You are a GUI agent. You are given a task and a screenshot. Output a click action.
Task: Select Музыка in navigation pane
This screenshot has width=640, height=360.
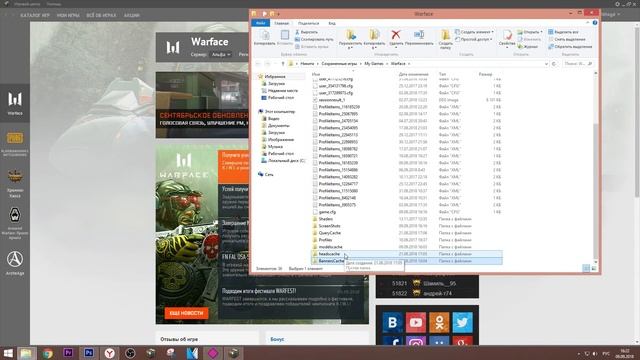pyautogui.click(x=272, y=147)
